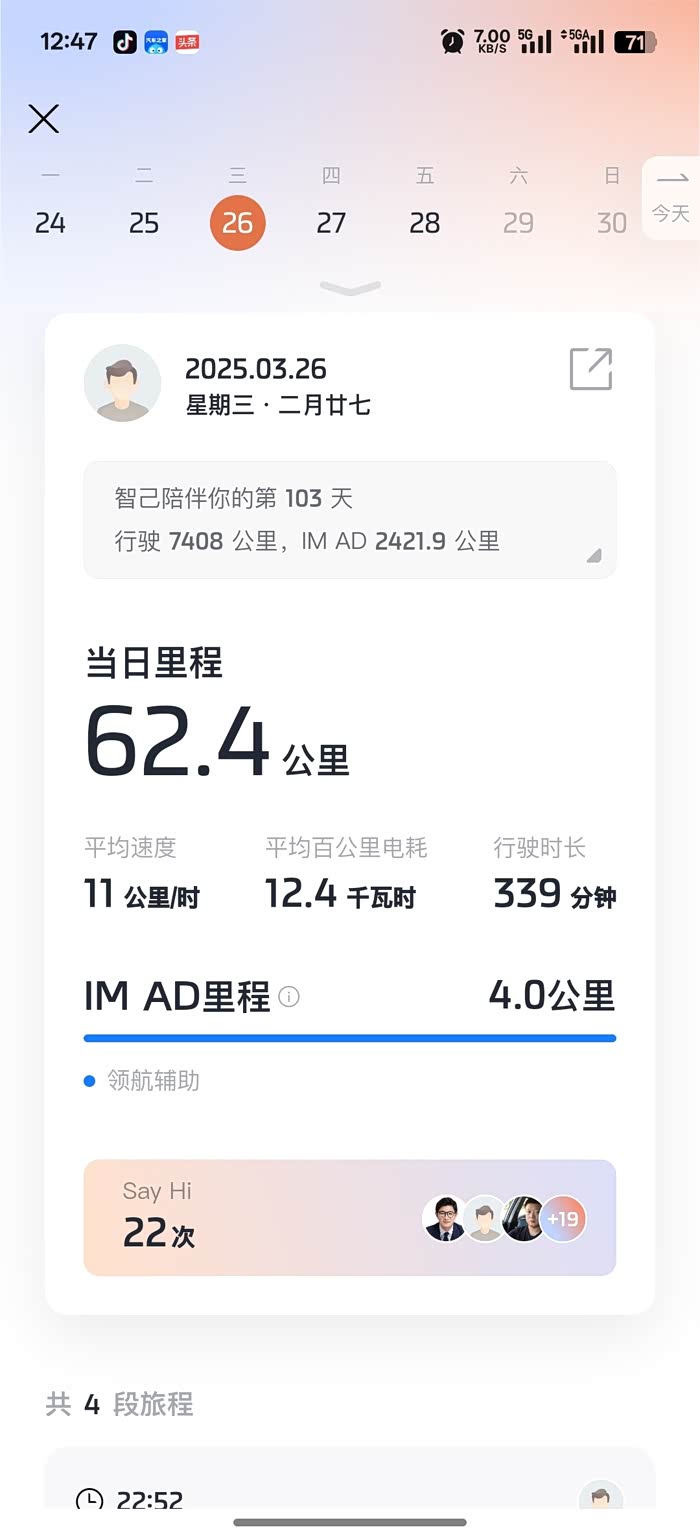The width and height of the screenshot is (700, 1540).
Task: Expand the 智己陪伴你的第 103 天 note box corner
Action: (x=594, y=556)
